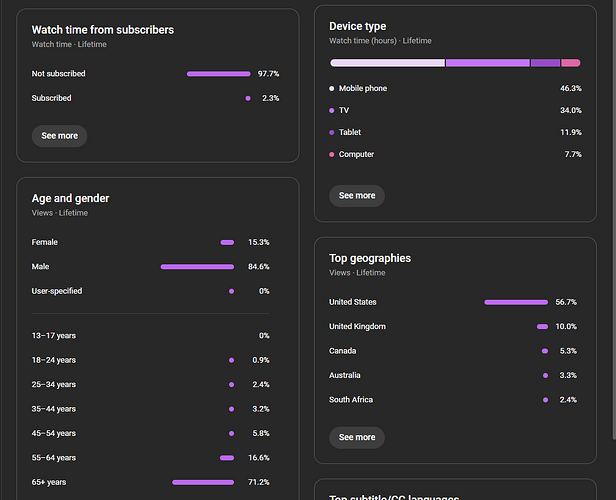Click the white Mobile phone legend dot

[x=332, y=89]
